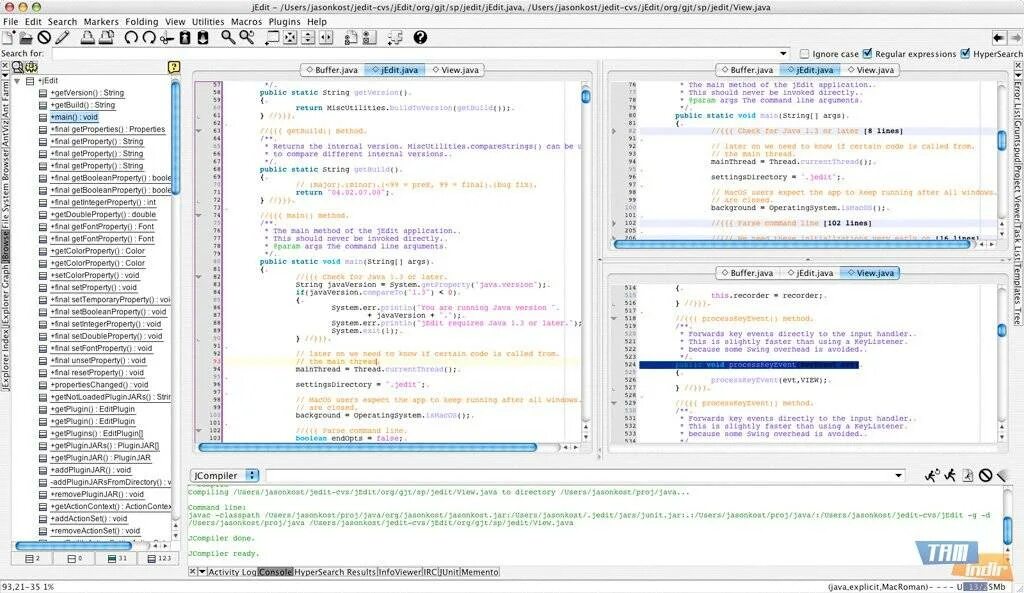Unsplit the edit panes icon

pyautogui.click(x=289, y=37)
